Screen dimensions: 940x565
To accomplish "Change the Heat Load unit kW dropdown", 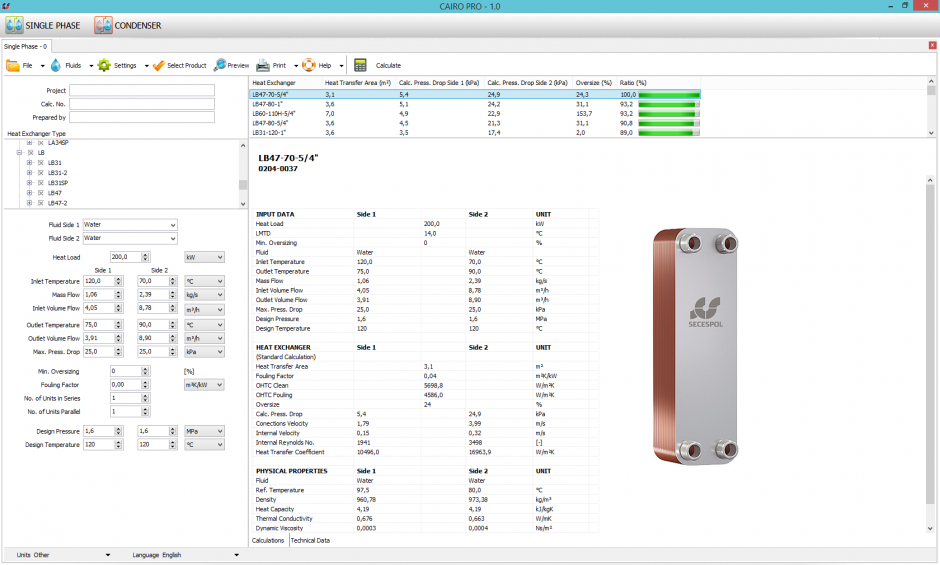I will [x=204, y=257].
